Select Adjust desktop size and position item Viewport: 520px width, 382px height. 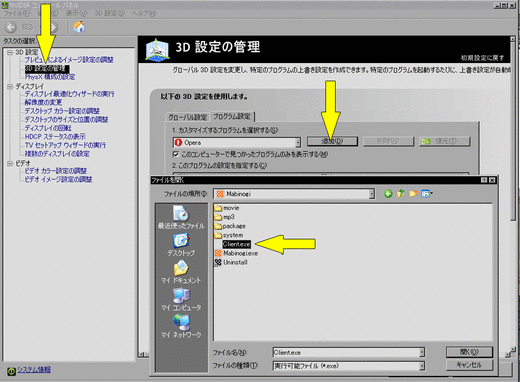[x=66, y=119]
